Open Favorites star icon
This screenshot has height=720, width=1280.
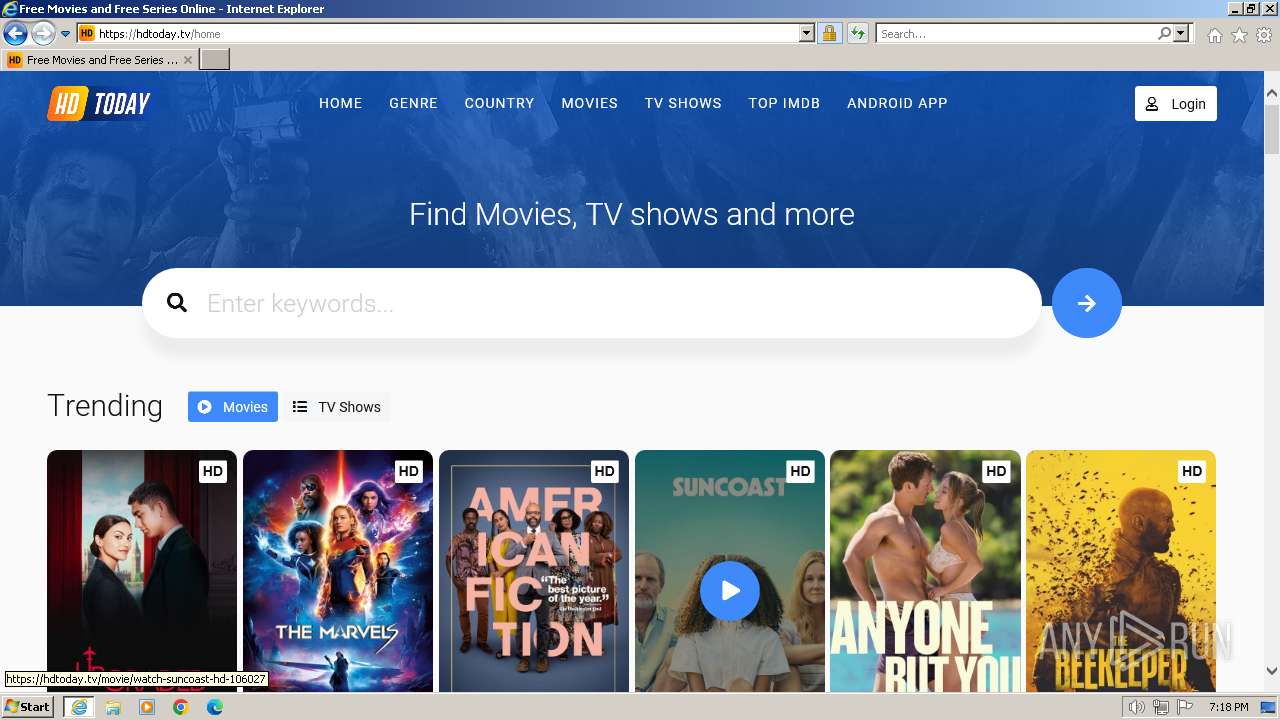point(1239,35)
